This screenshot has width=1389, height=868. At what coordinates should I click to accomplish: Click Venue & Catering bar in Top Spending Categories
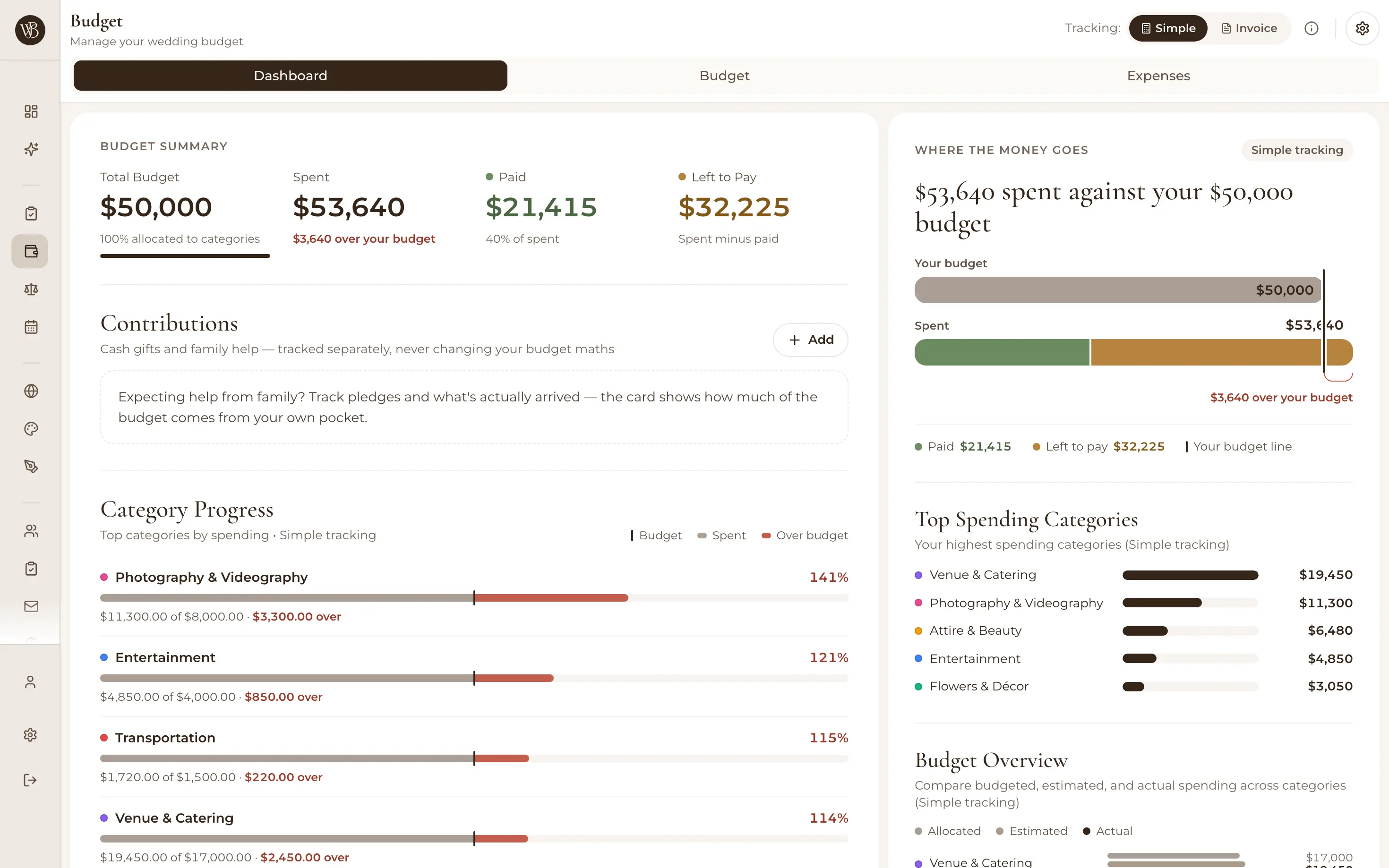point(1190,575)
